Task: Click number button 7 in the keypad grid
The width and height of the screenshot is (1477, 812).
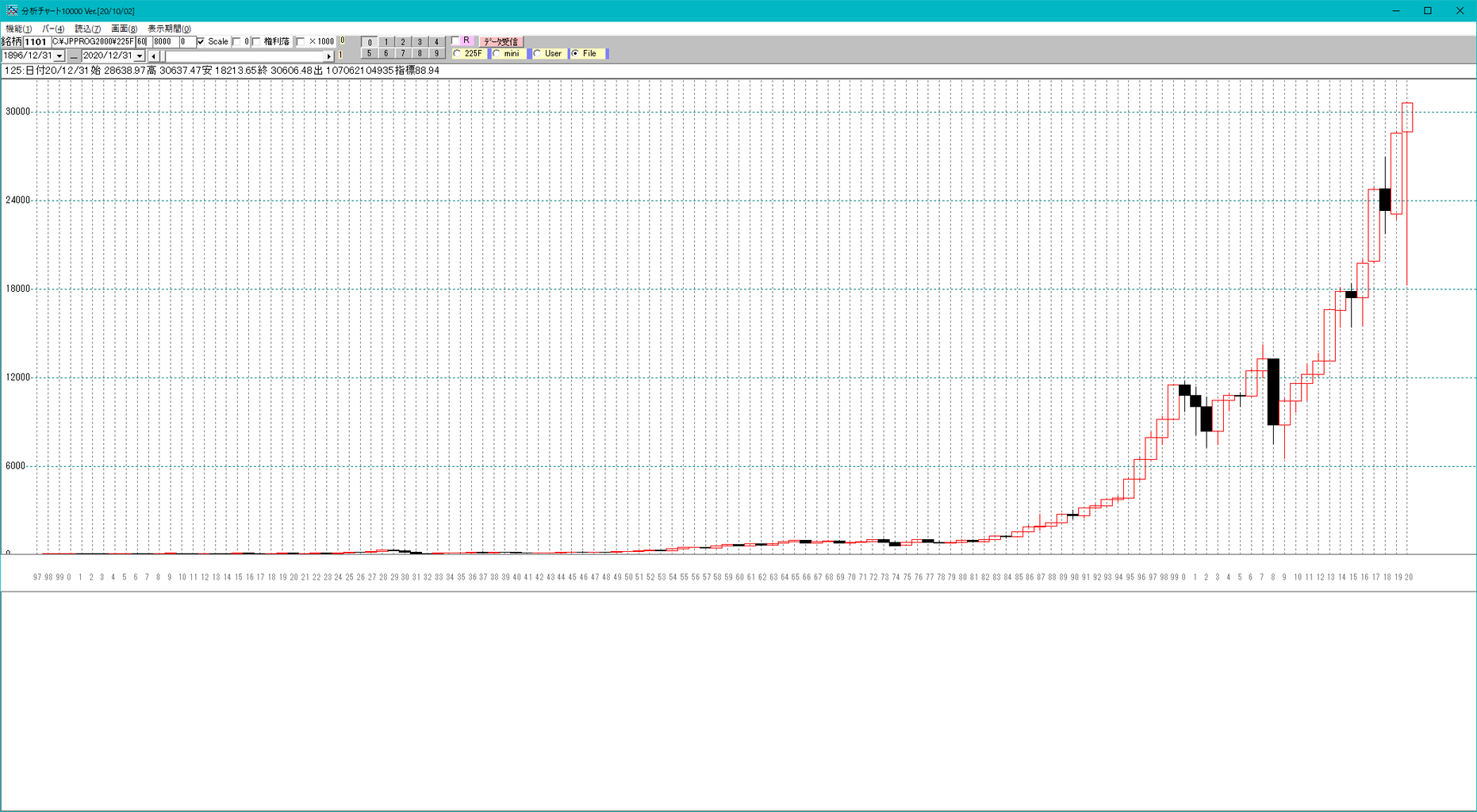Action: pos(402,53)
